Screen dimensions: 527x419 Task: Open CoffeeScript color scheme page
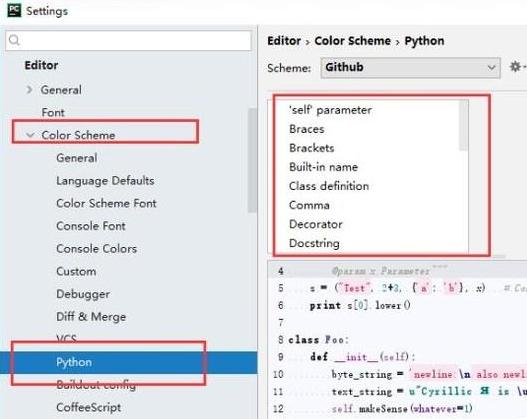(x=89, y=407)
